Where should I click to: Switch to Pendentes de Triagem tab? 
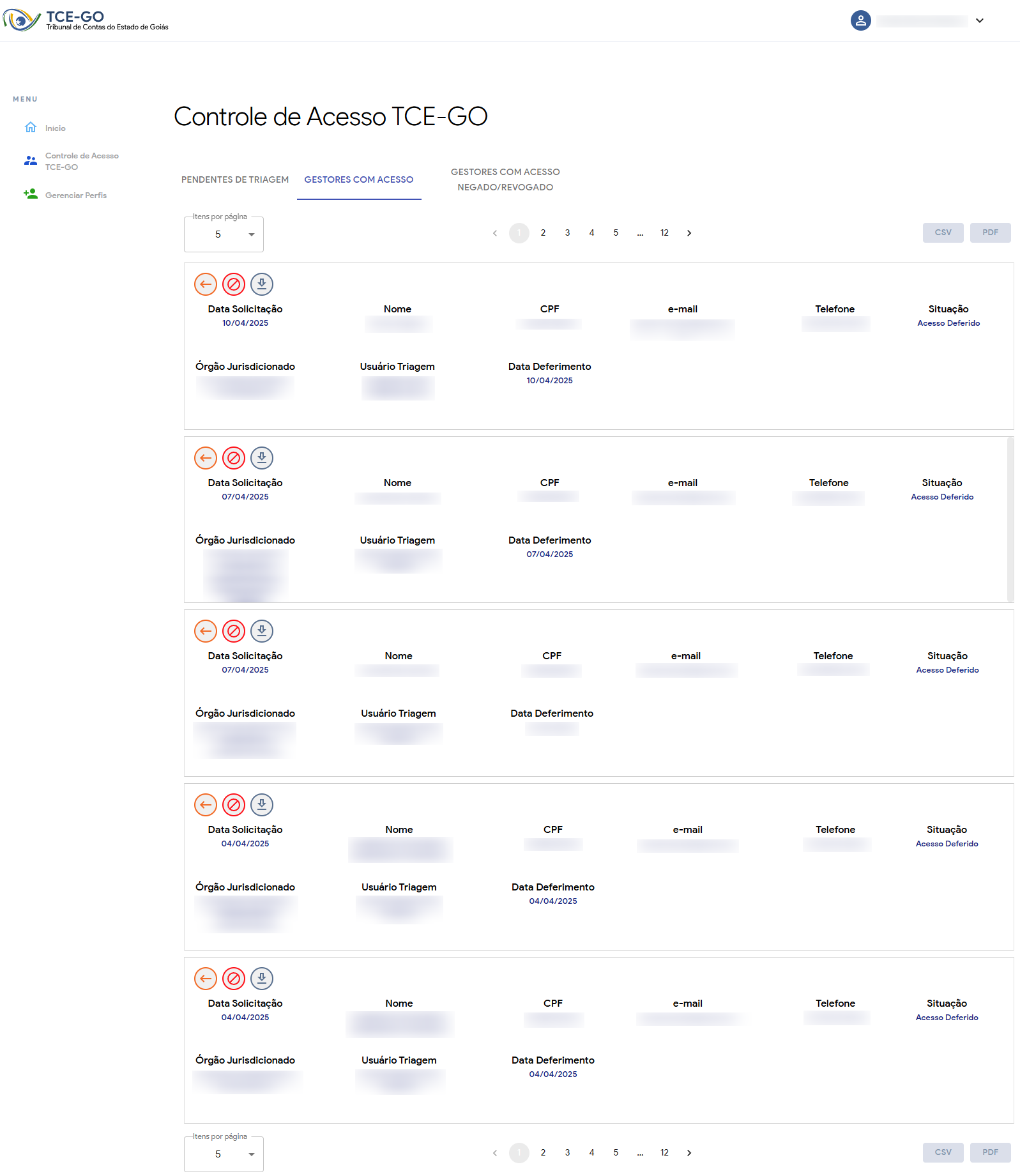click(235, 179)
